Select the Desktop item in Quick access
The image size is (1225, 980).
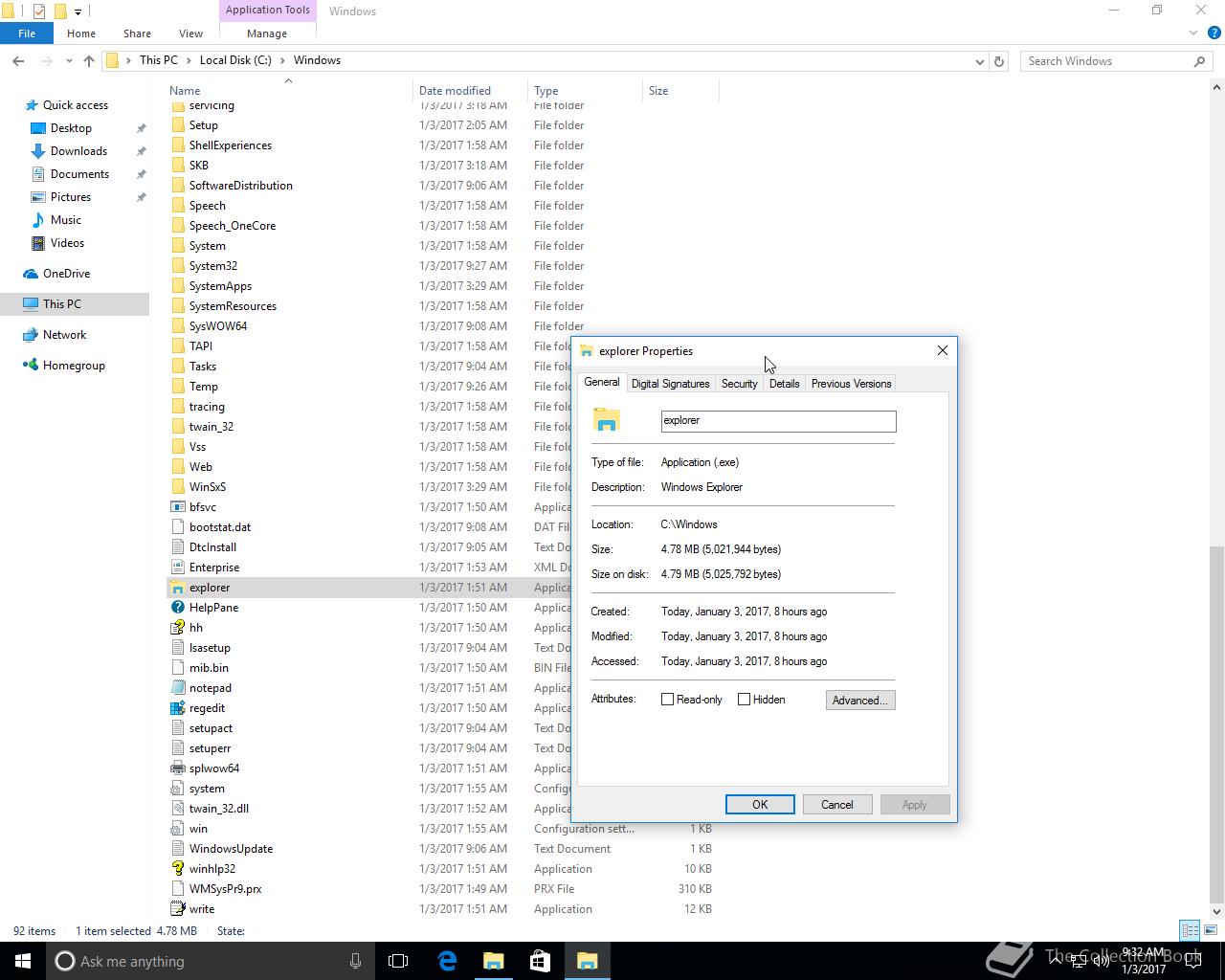(71, 128)
